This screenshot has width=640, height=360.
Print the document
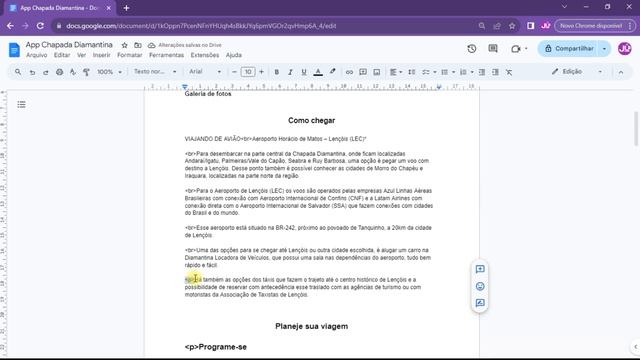[60, 72]
